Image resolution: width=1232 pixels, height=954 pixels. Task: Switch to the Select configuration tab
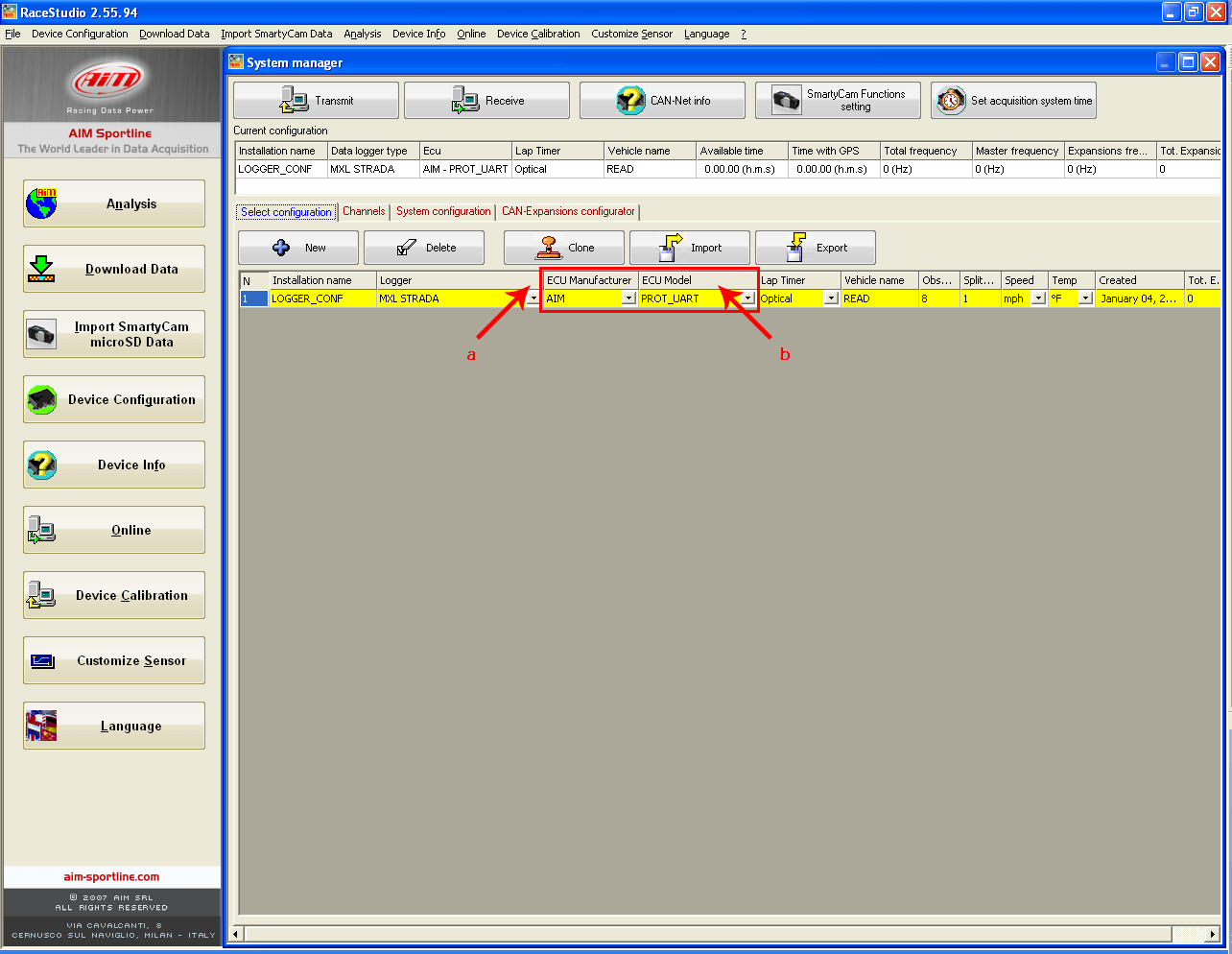click(x=286, y=211)
